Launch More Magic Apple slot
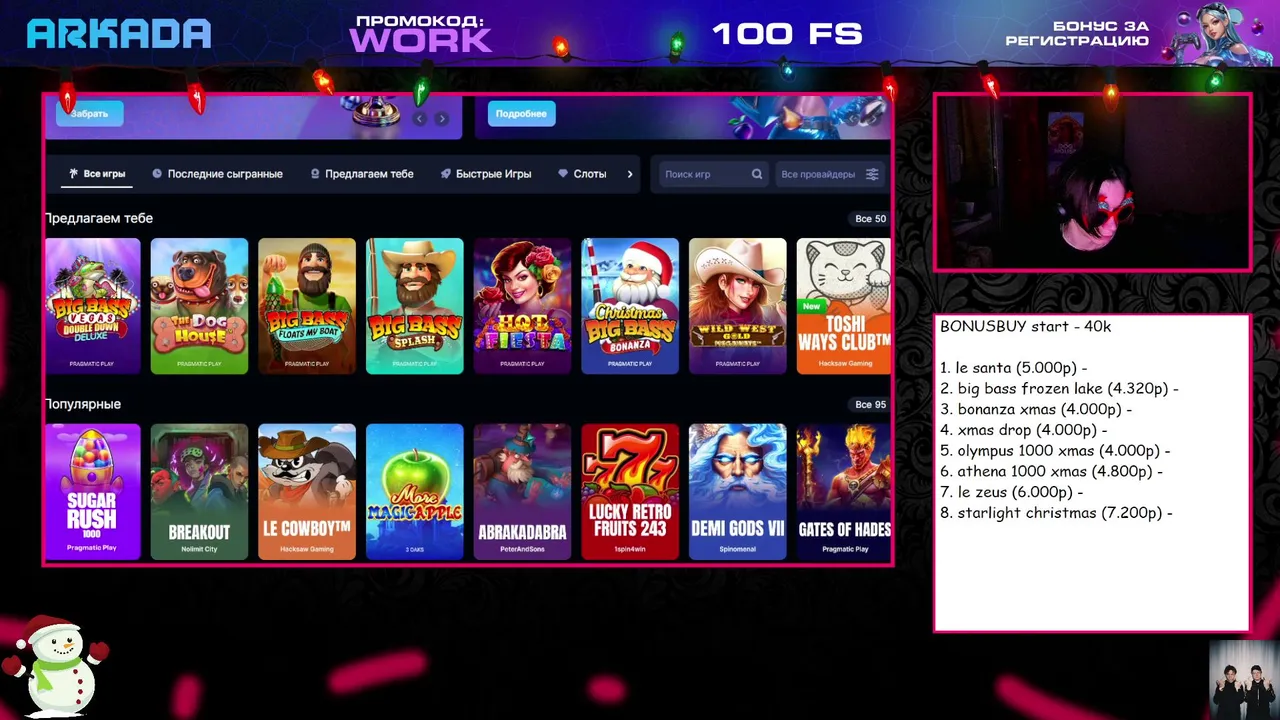The width and height of the screenshot is (1280, 720). click(415, 492)
